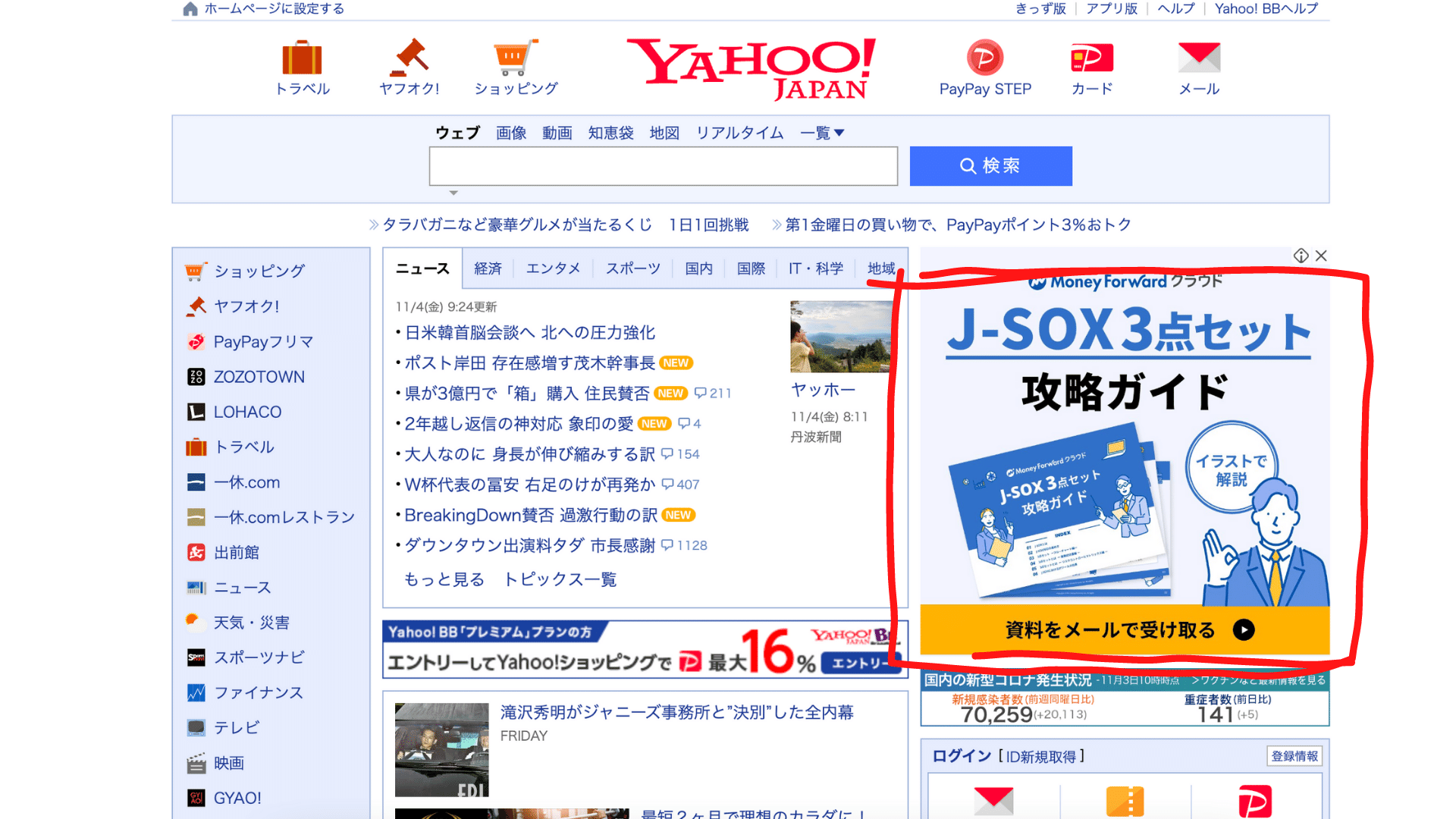The height and width of the screenshot is (819, 1456).
Task: Click the LOHACO icon in the sidebar
Action: (196, 412)
